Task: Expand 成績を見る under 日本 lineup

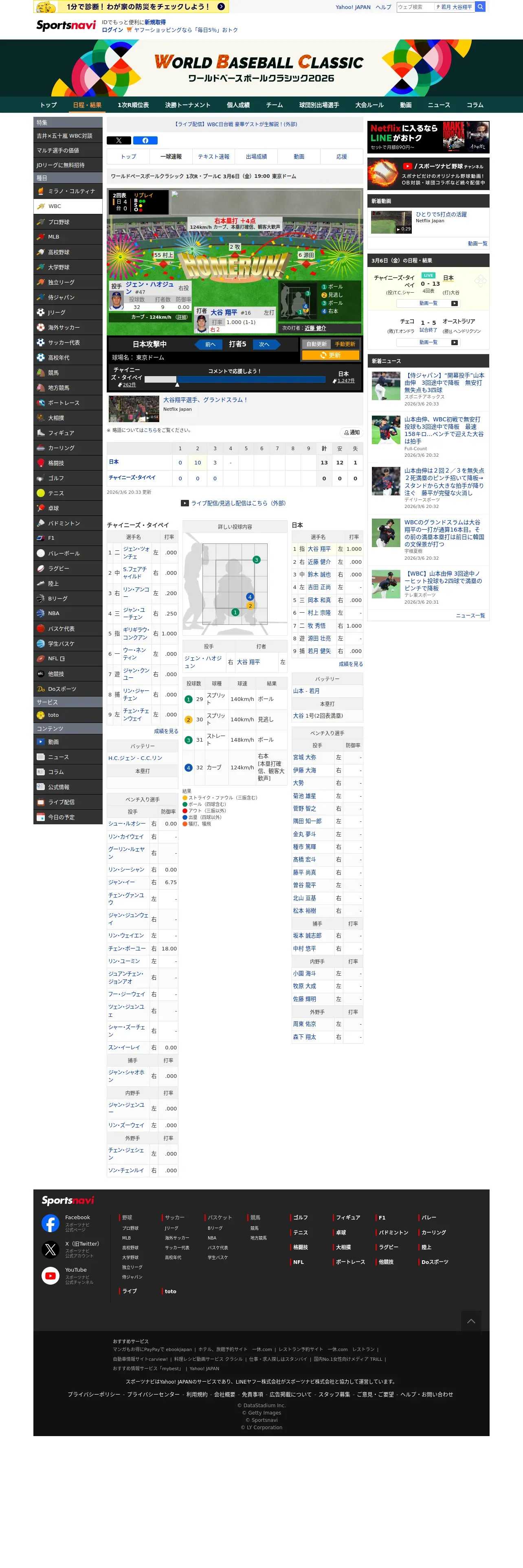Action: tap(351, 664)
